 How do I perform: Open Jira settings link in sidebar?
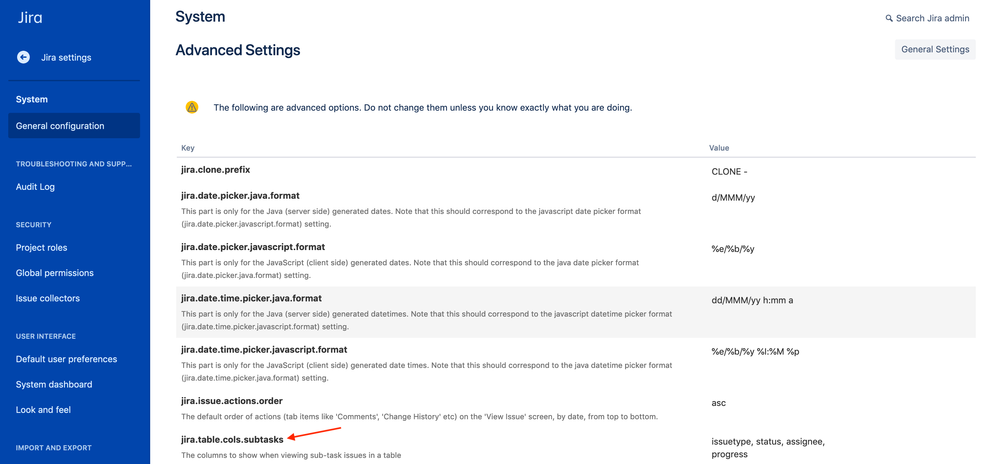tap(66, 57)
